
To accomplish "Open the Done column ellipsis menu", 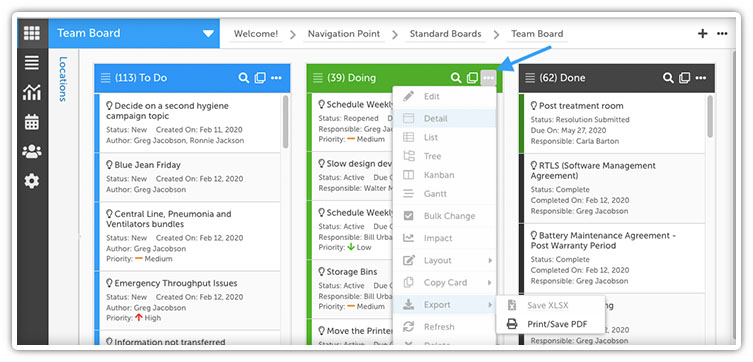I will [x=701, y=78].
